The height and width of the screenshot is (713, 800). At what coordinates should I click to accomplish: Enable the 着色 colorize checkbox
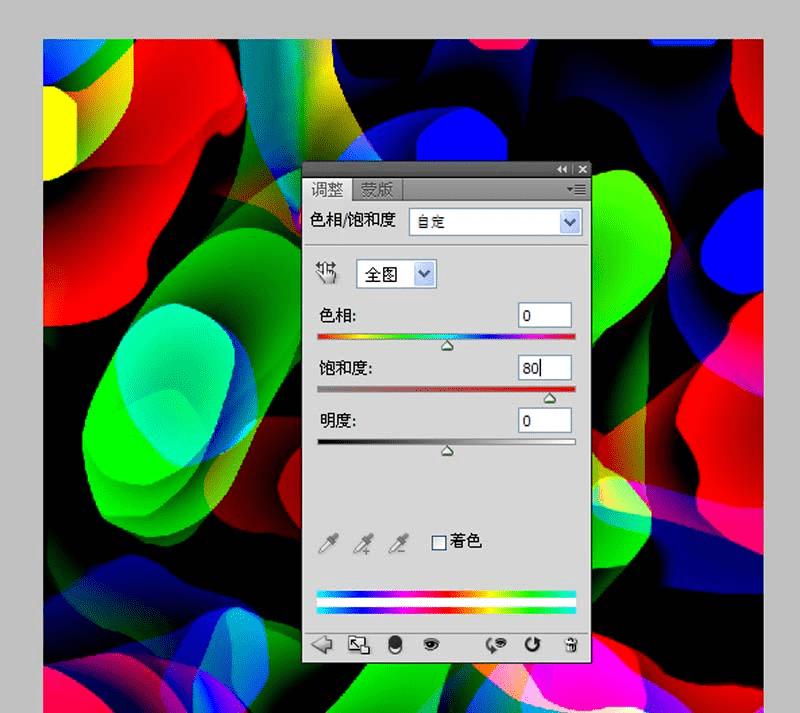point(439,542)
